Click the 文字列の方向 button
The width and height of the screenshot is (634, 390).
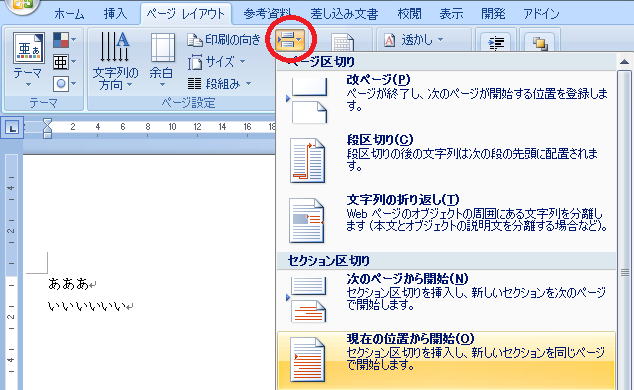click(115, 61)
